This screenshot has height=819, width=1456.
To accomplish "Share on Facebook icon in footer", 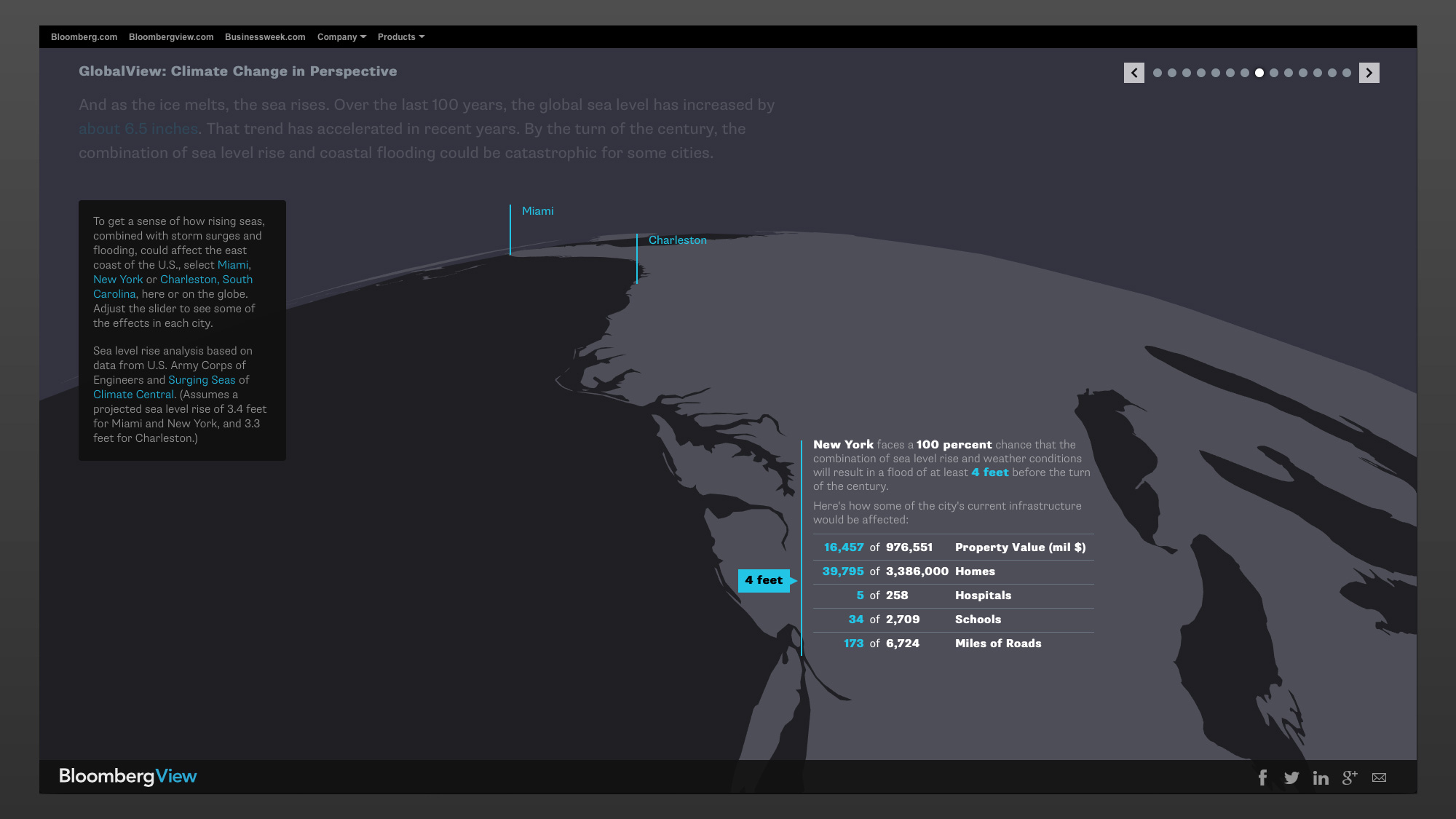I will coord(1262,778).
